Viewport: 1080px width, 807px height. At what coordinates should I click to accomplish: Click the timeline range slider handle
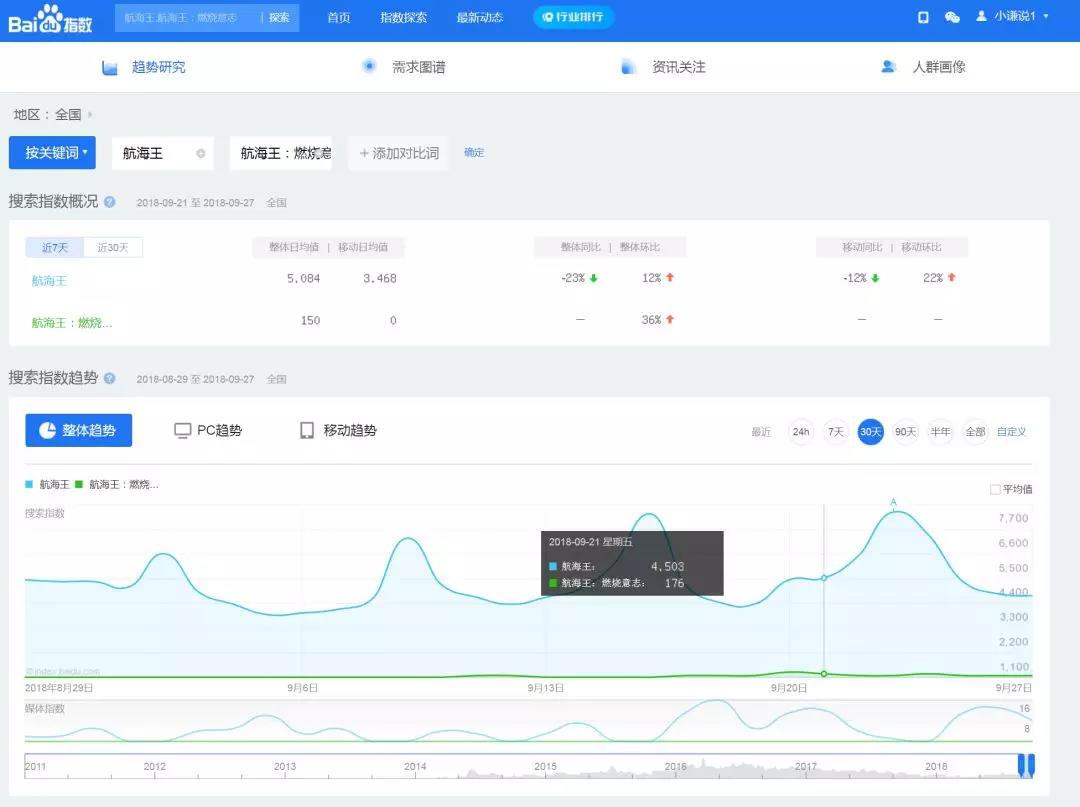point(1026,765)
